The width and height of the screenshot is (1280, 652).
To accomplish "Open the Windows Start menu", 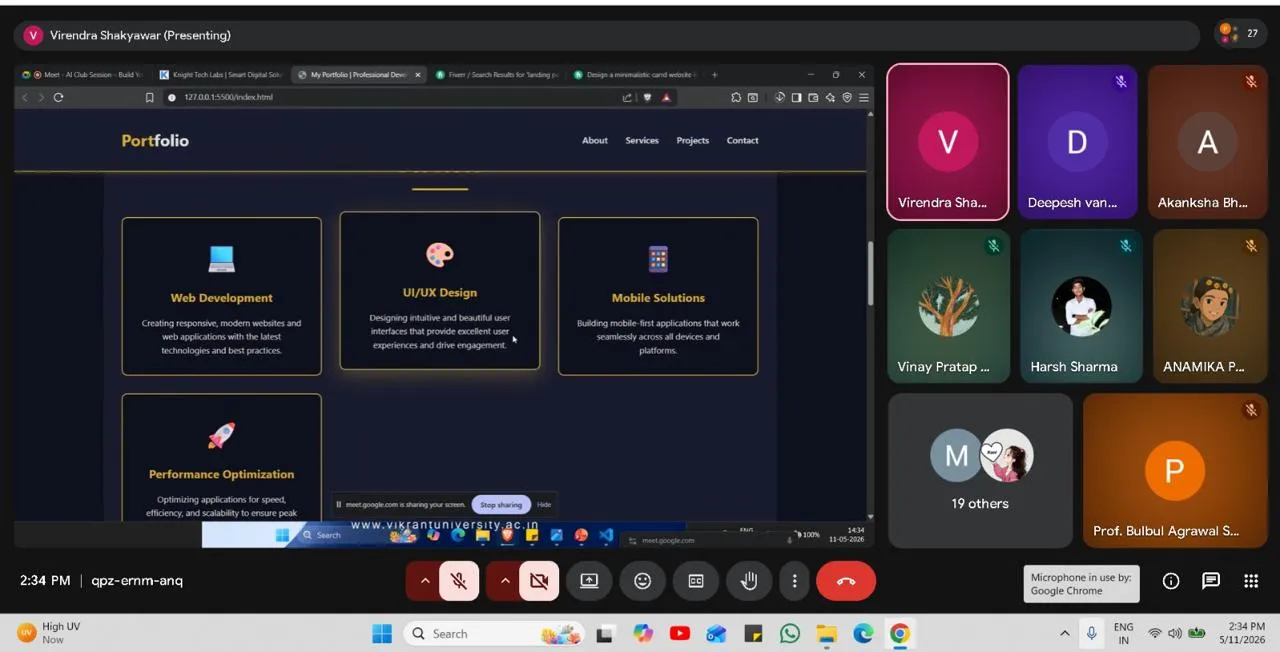I will [x=382, y=633].
